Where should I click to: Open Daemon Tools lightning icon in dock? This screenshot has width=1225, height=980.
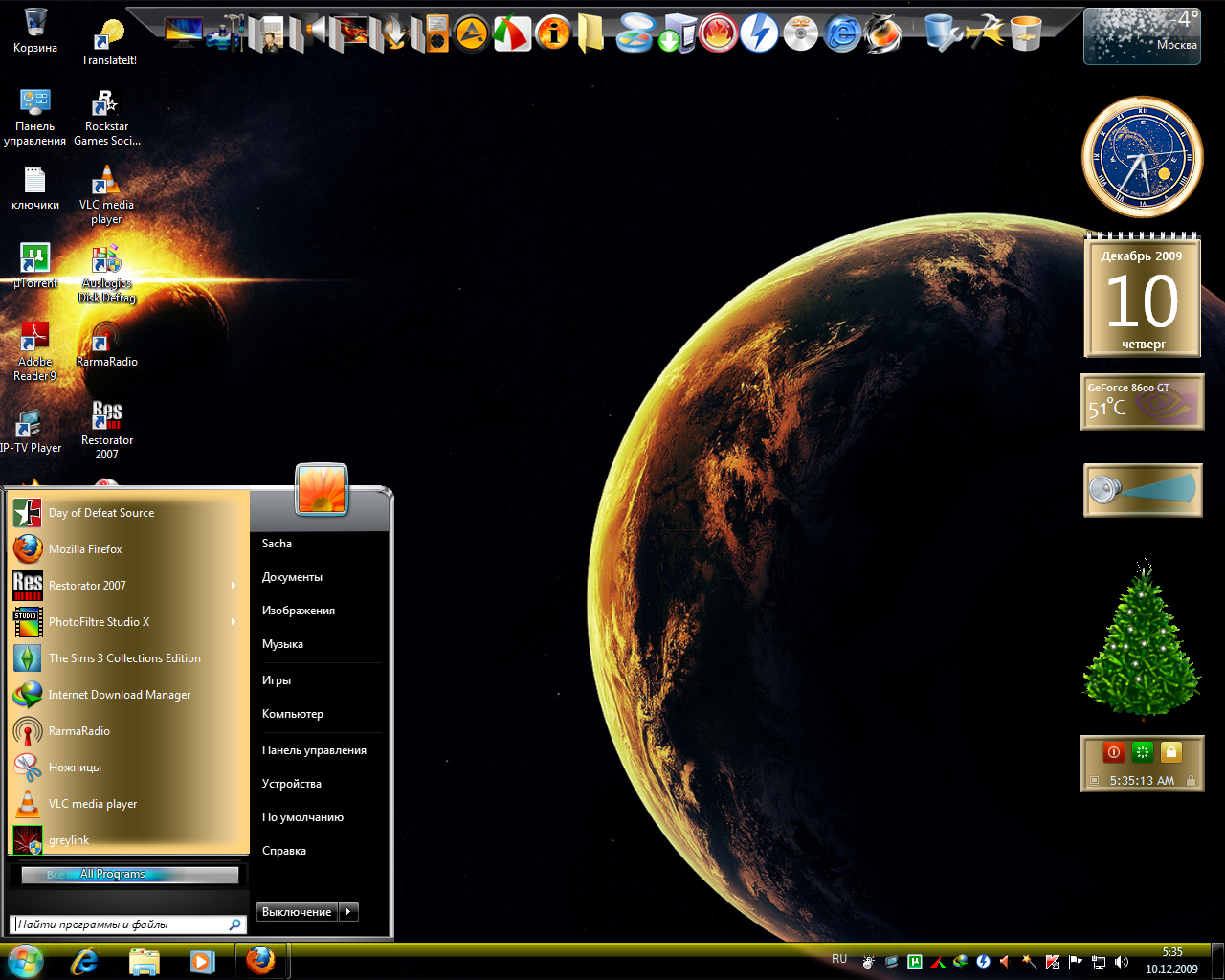(759, 34)
